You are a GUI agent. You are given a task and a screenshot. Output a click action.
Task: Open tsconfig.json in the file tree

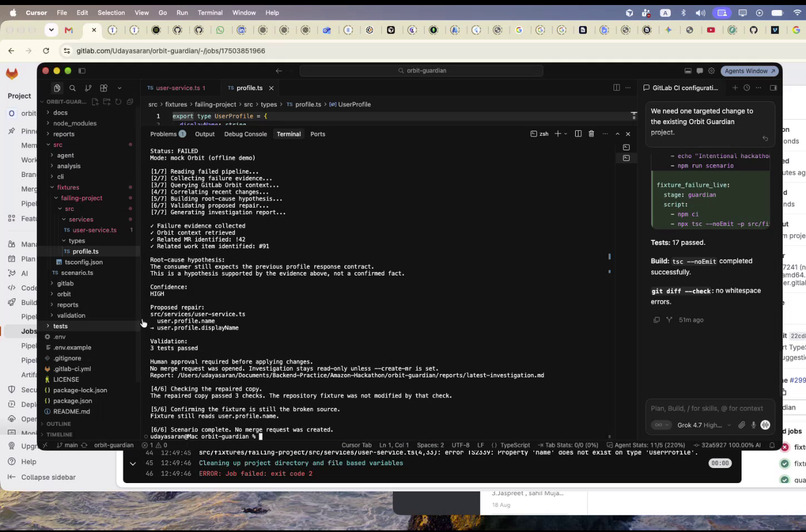coord(83,262)
